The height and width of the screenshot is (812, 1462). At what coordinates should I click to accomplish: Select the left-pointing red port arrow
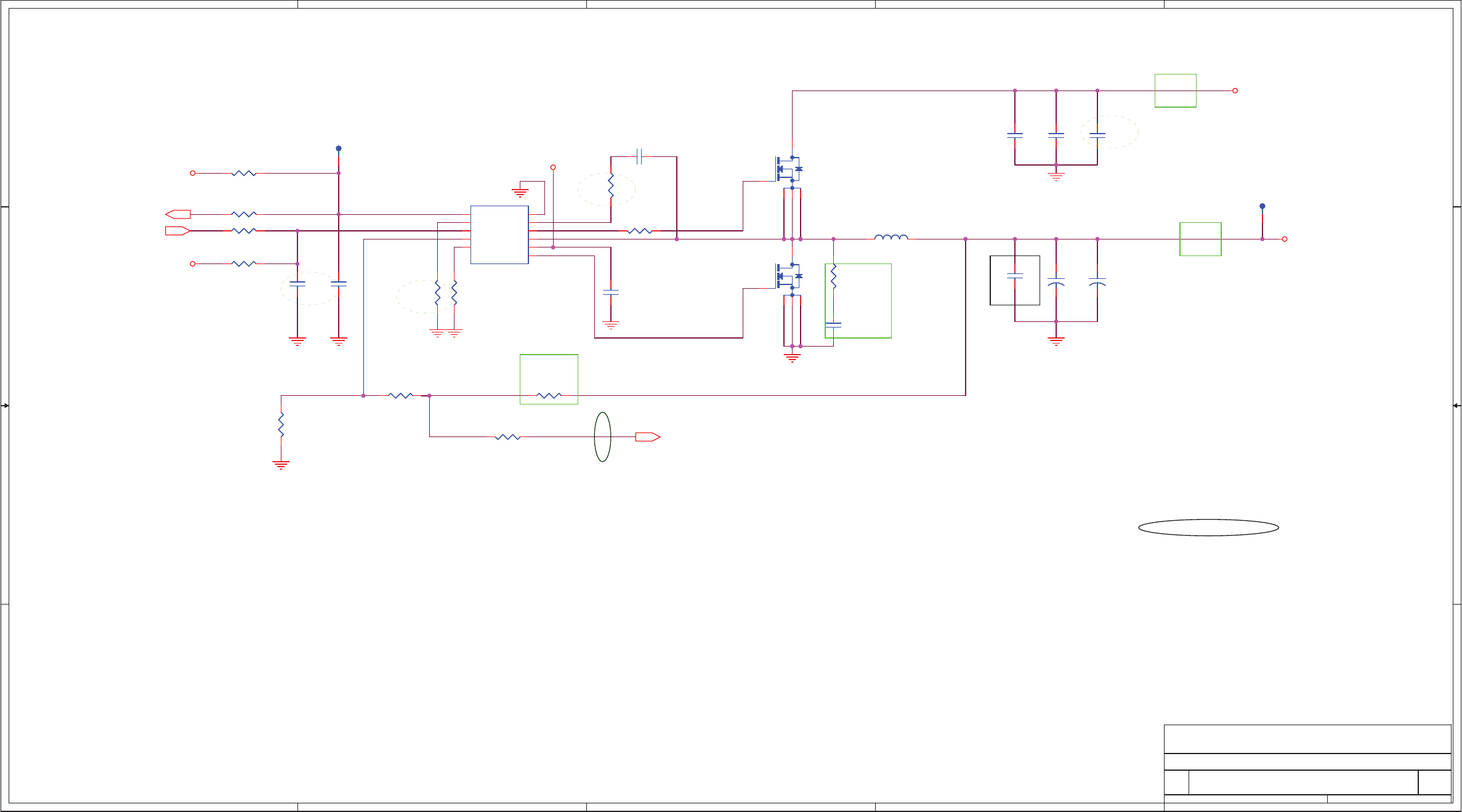click(178, 214)
